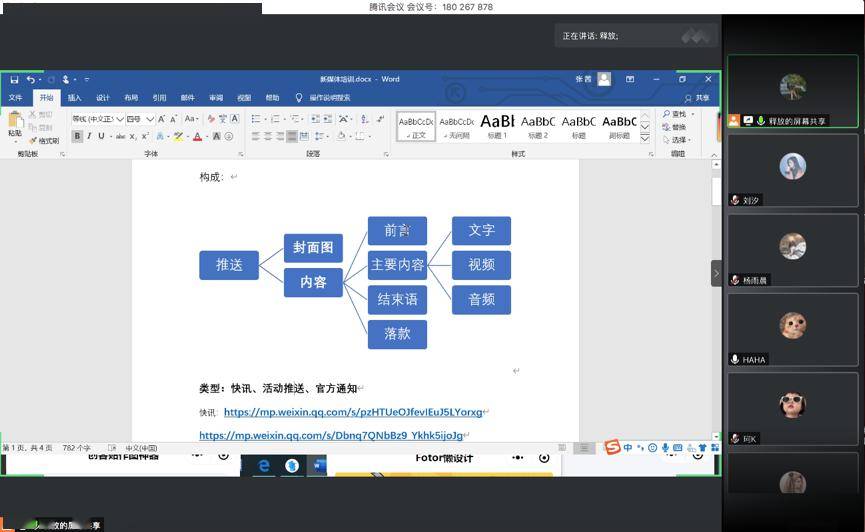Save the document with the floppy icon
The width and height of the screenshot is (865, 532).
tap(14, 79)
